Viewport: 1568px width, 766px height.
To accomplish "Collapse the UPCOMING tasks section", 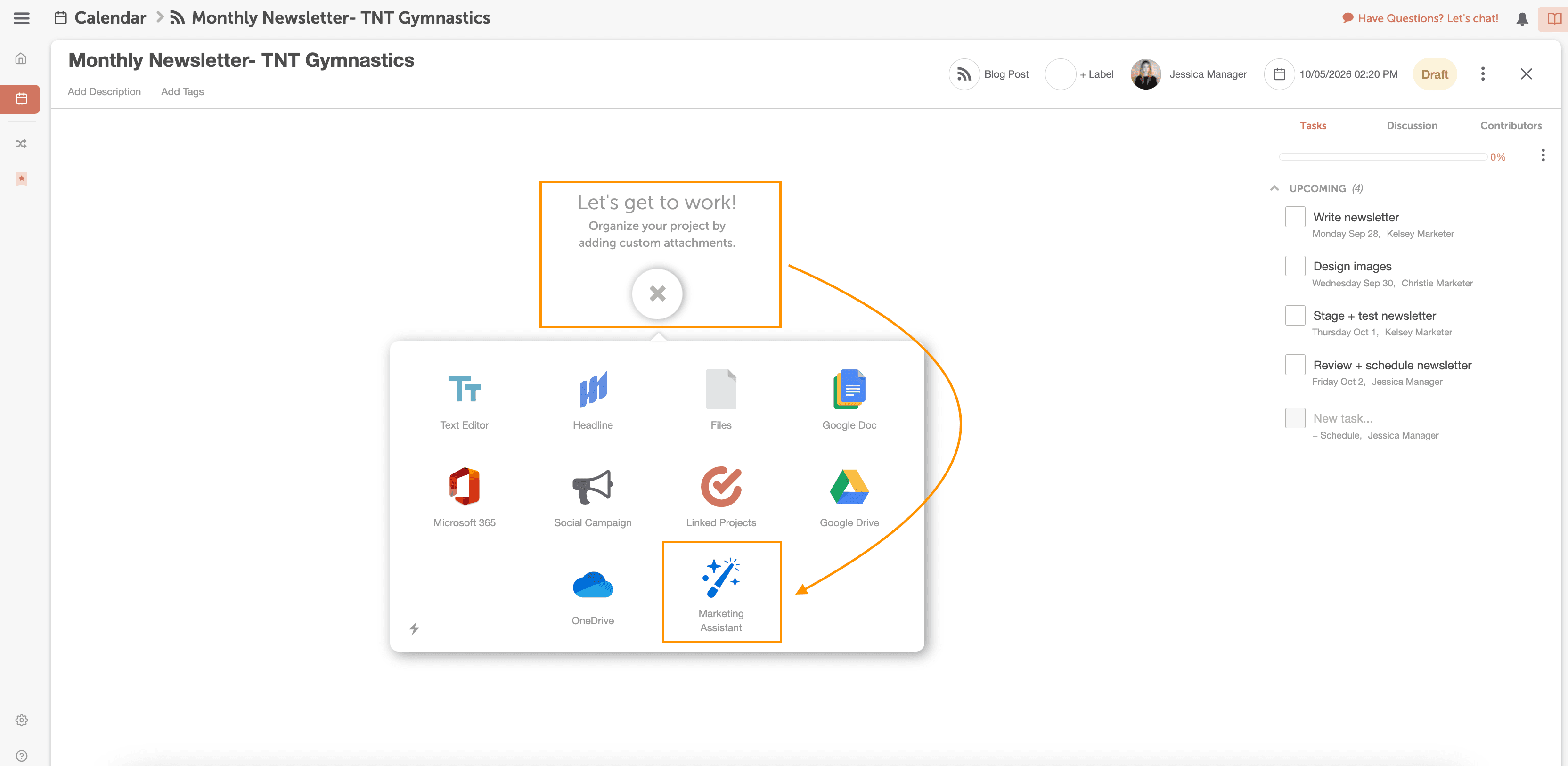I will 1274,188.
